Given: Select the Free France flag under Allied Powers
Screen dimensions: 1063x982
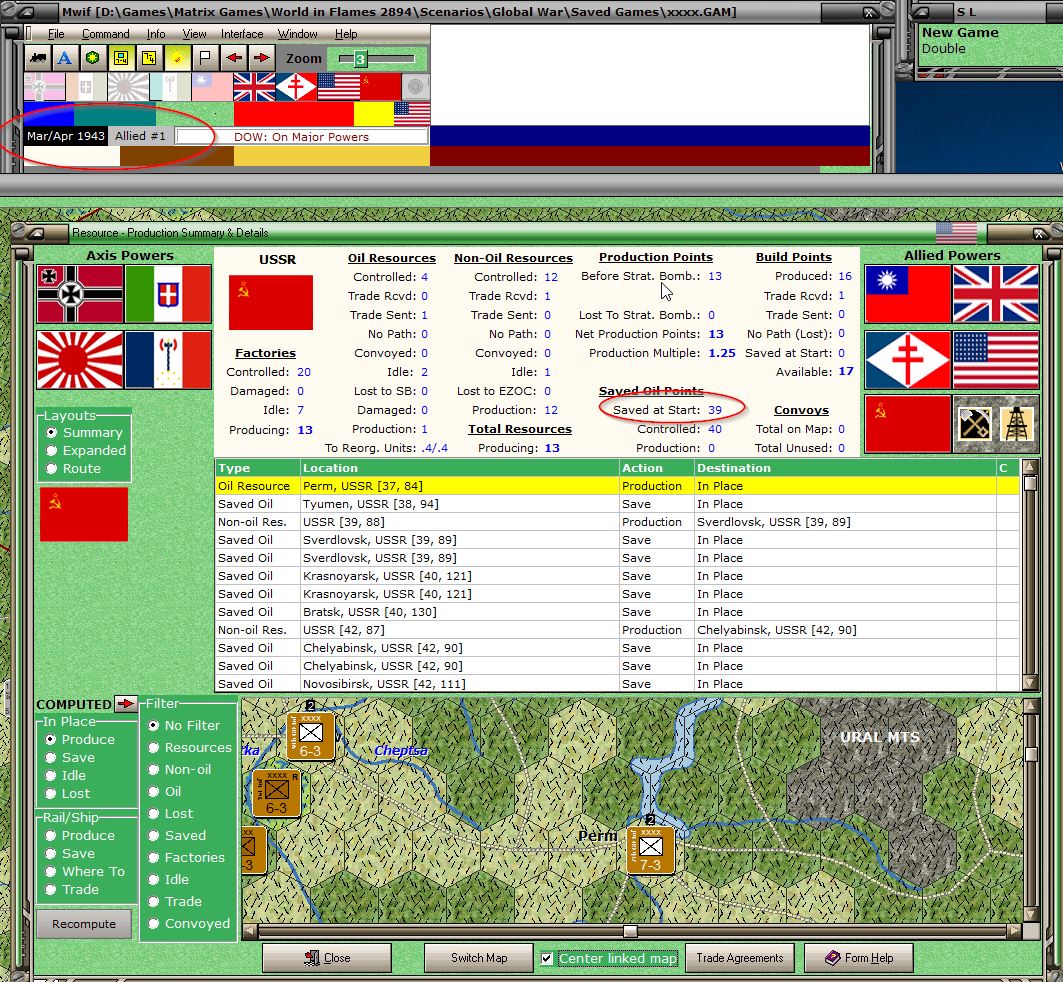Looking at the screenshot, I should click(908, 360).
